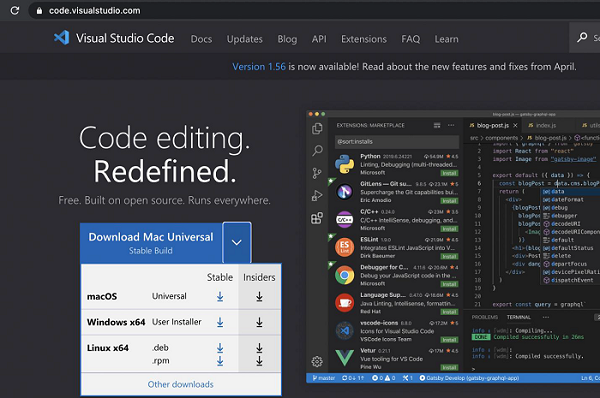
Task: Open the site search magnifier icon
Action: click(x=582, y=37)
